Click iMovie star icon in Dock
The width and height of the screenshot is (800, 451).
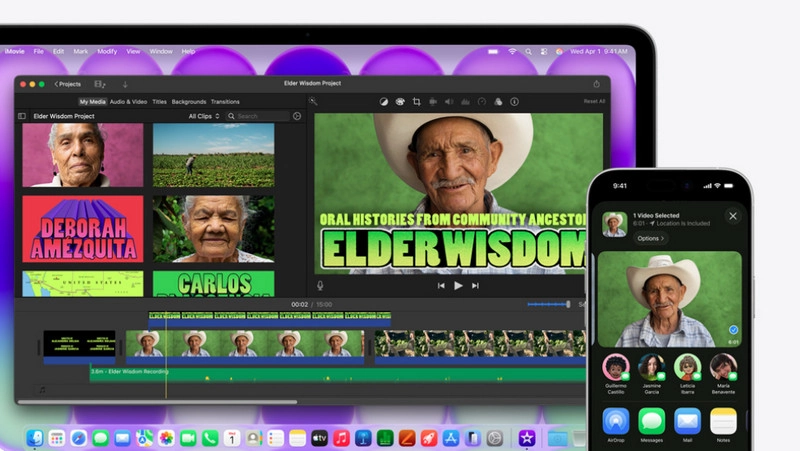click(x=527, y=438)
